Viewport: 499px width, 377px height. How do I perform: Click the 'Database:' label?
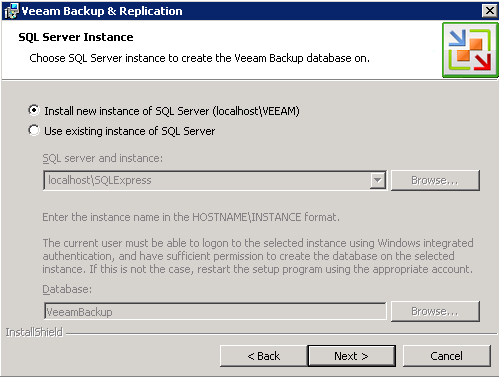pos(67,289)
